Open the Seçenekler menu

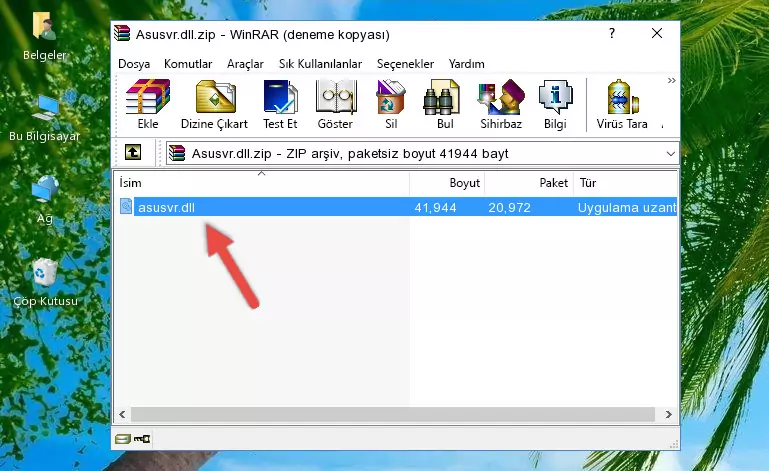pos(405,64)
